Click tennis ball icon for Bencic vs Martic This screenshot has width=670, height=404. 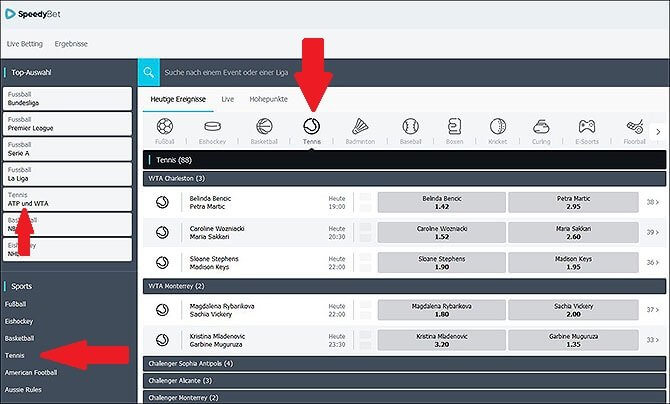point(162,202)
